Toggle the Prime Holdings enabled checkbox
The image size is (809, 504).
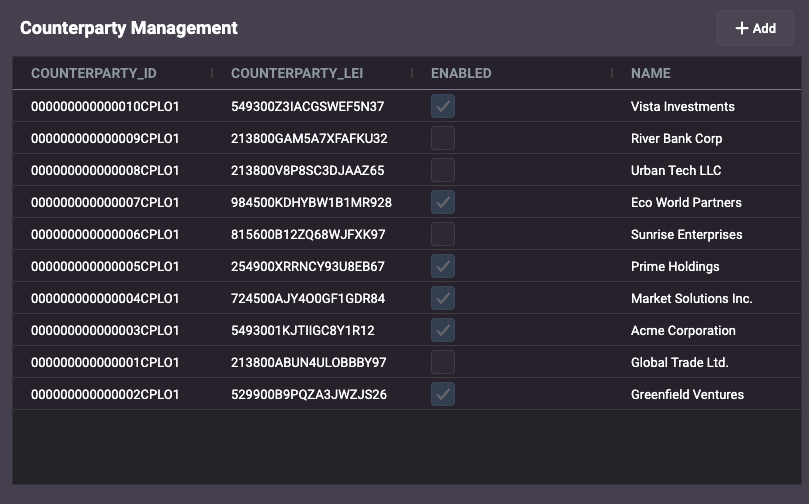point(443,266)
